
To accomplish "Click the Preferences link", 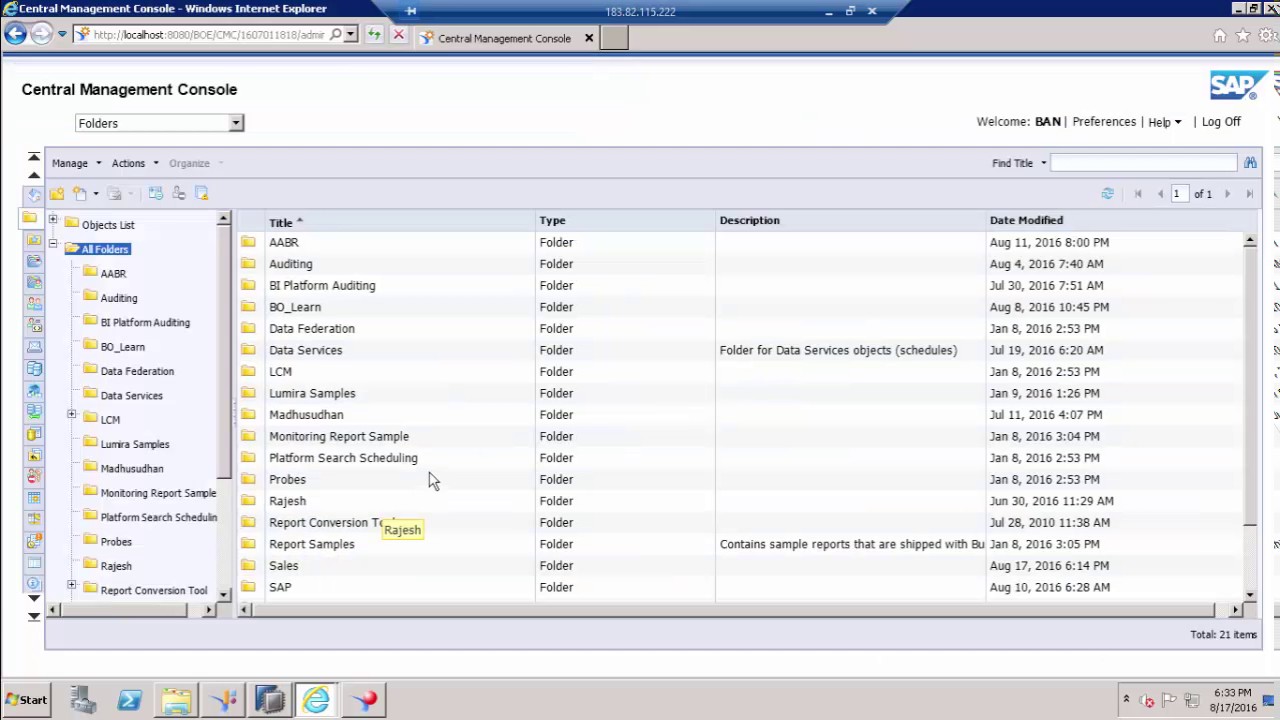I will [x=1104, y=122].
